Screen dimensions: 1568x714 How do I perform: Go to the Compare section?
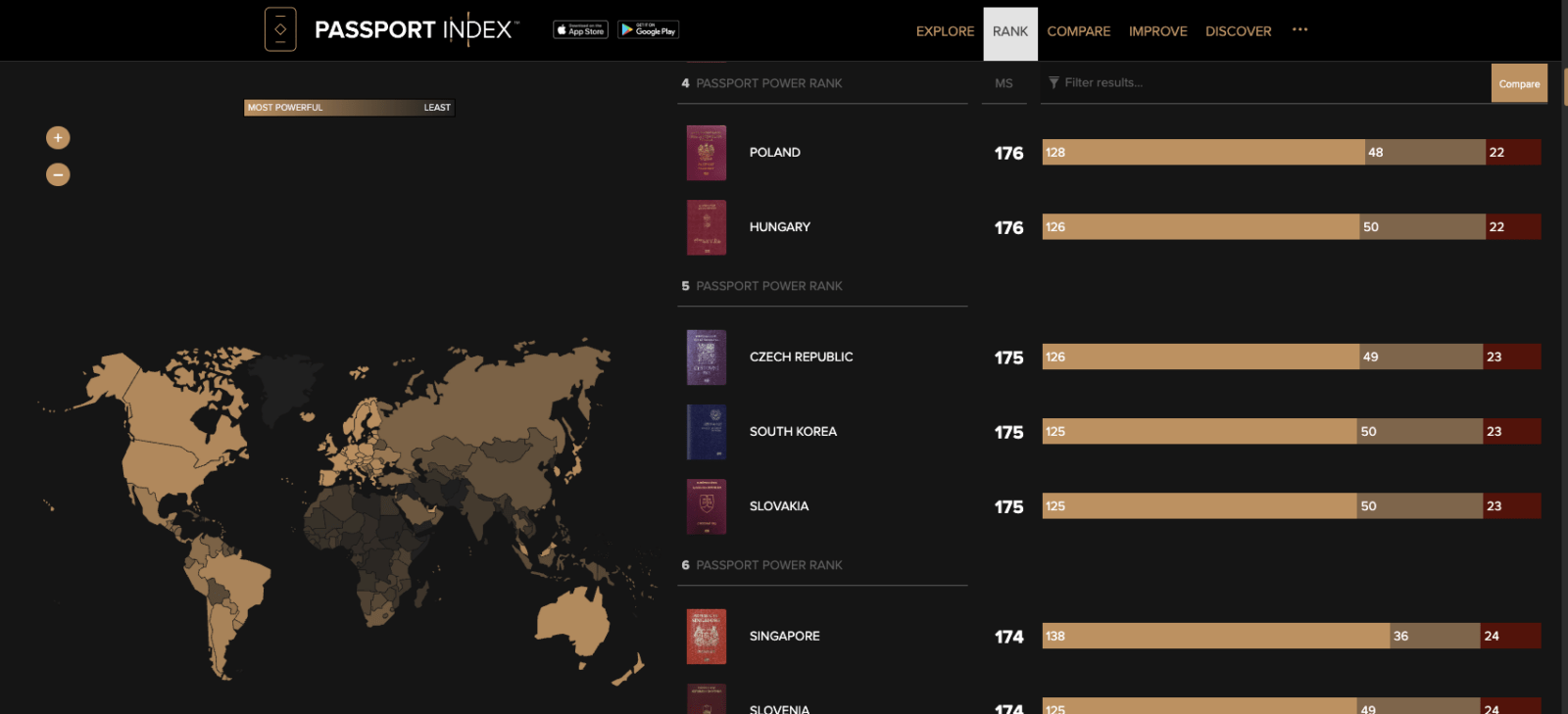1078,31
